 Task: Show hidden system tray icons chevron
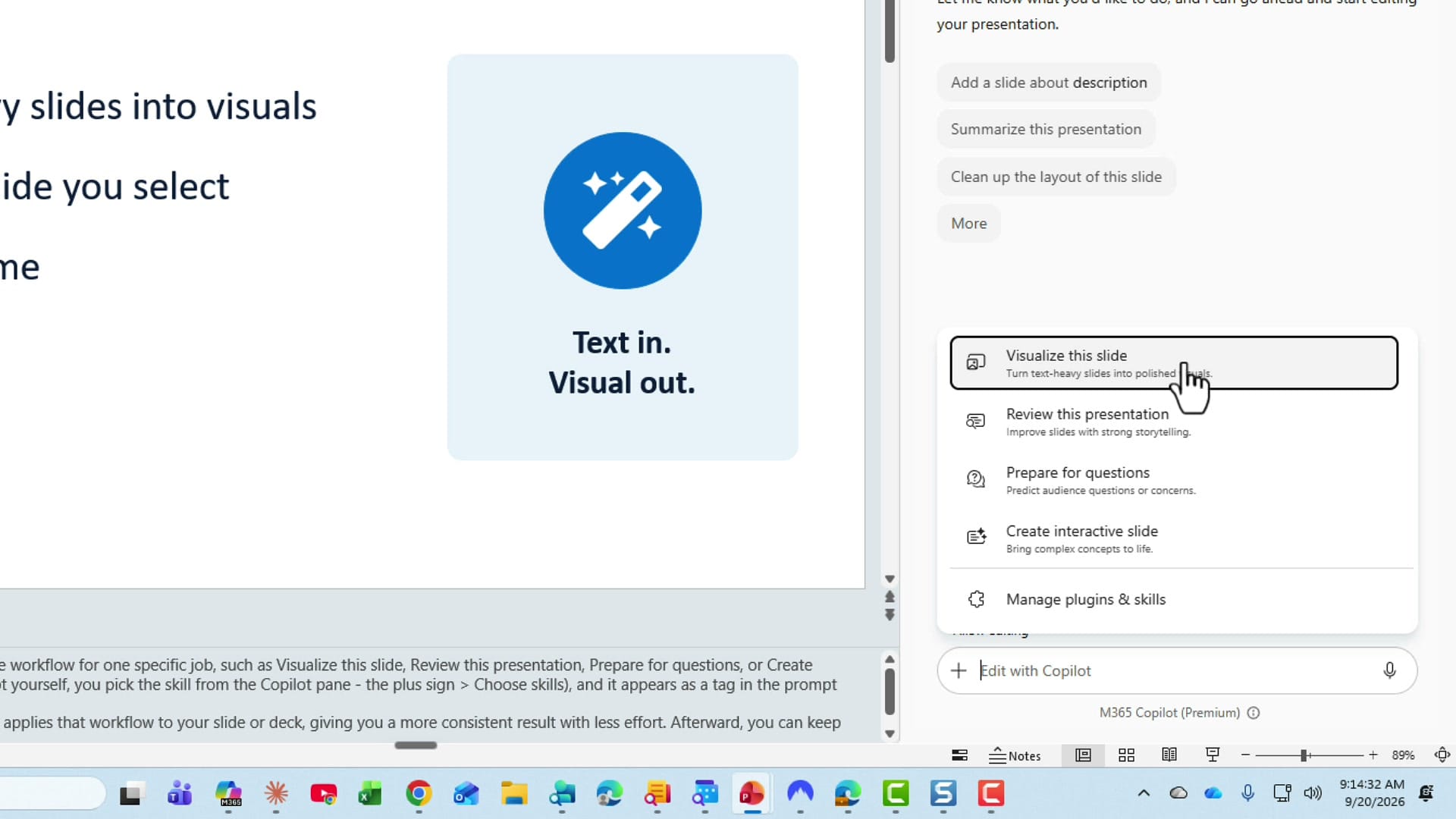1144,793
